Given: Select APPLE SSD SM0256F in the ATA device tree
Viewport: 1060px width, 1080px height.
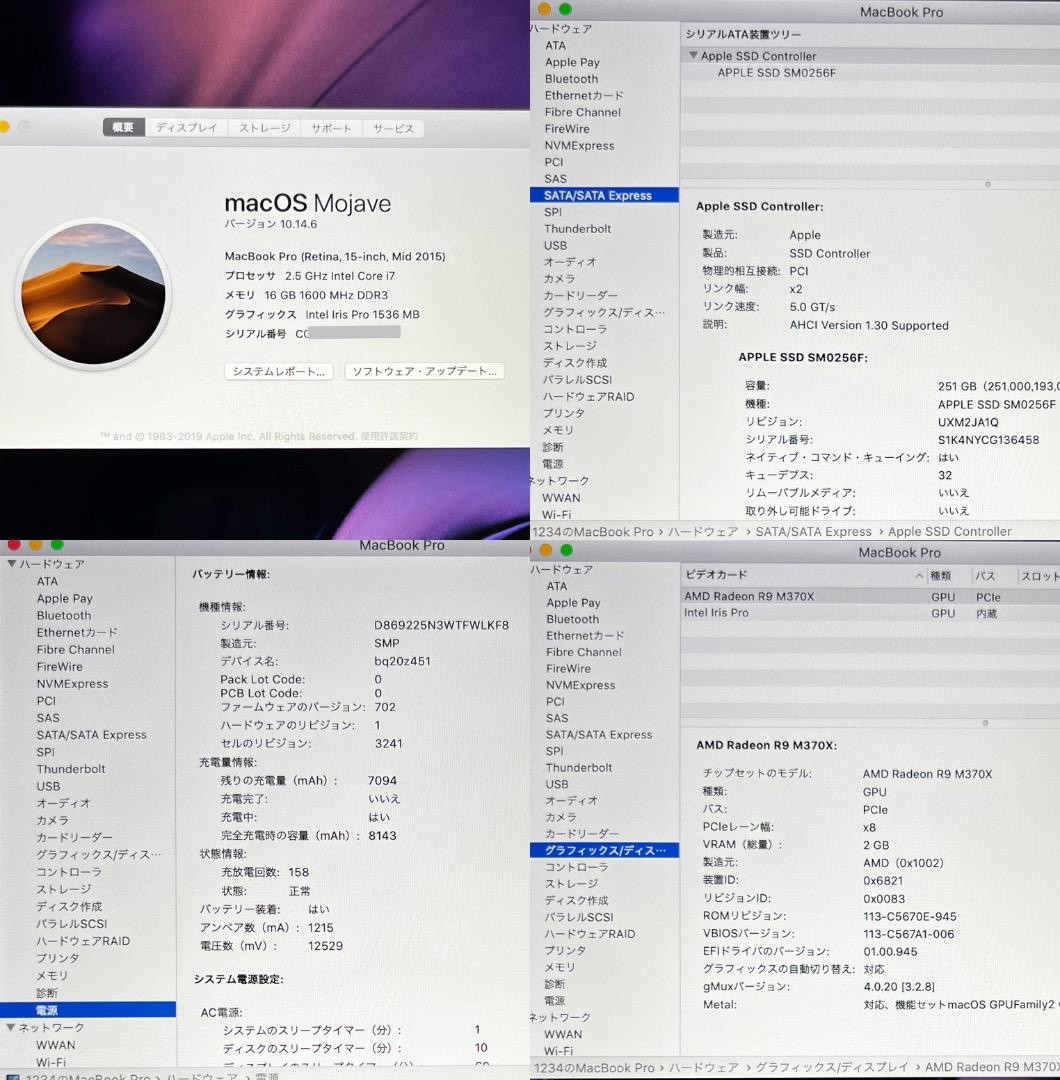Looking at the screenshot, I should click(x=776, y=73).
